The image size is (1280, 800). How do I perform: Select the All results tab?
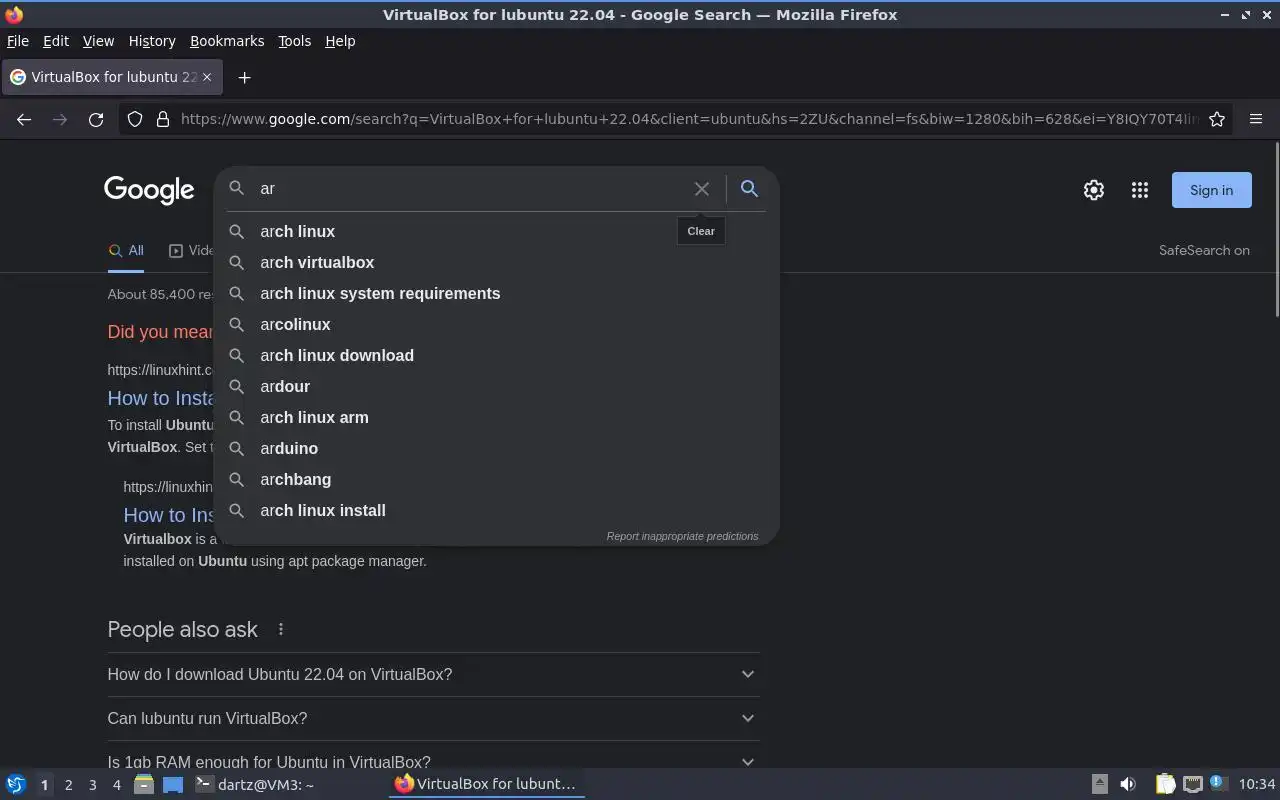tap(126, 251)
